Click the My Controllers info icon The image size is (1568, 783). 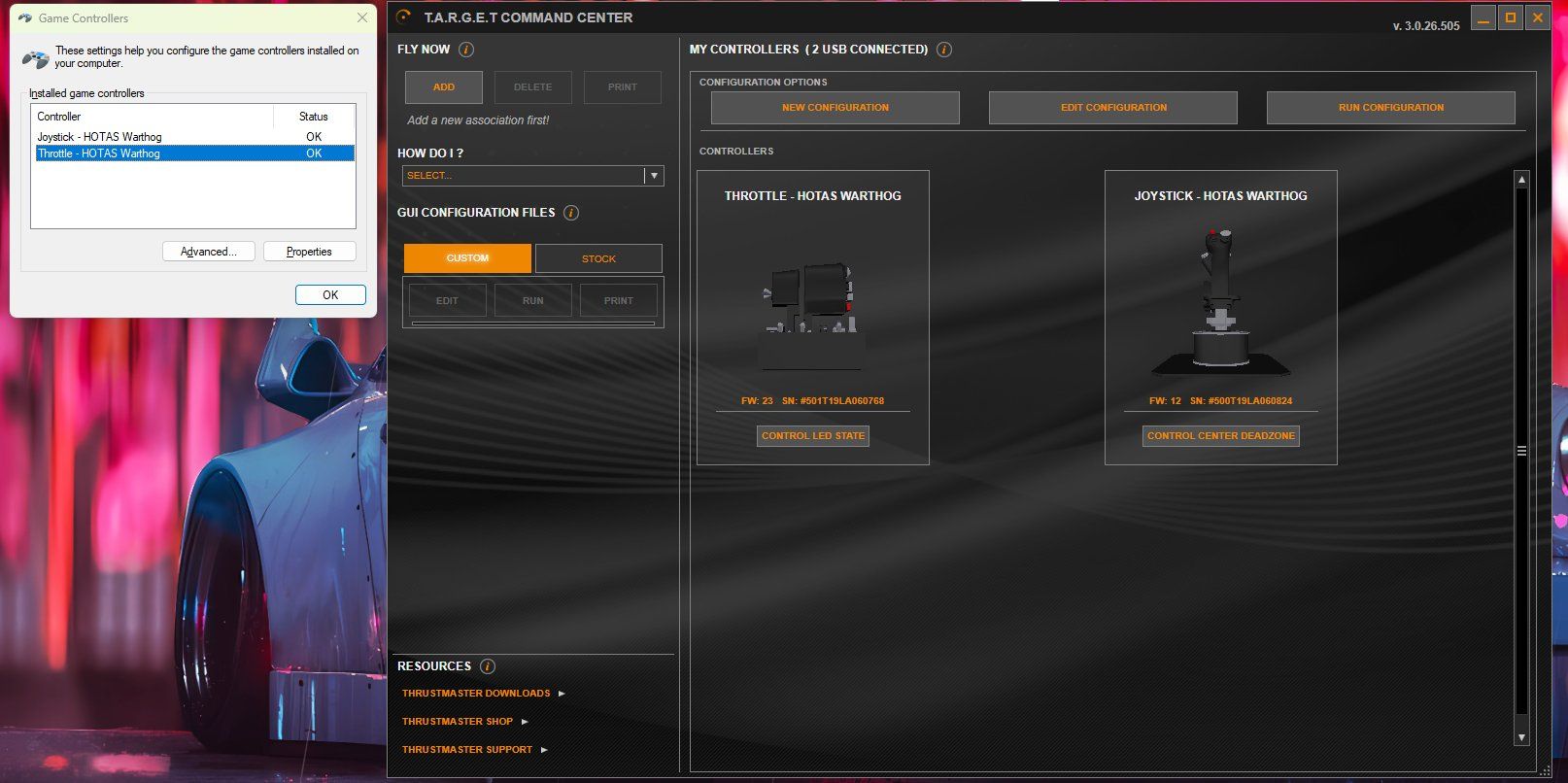pos(944,50)
